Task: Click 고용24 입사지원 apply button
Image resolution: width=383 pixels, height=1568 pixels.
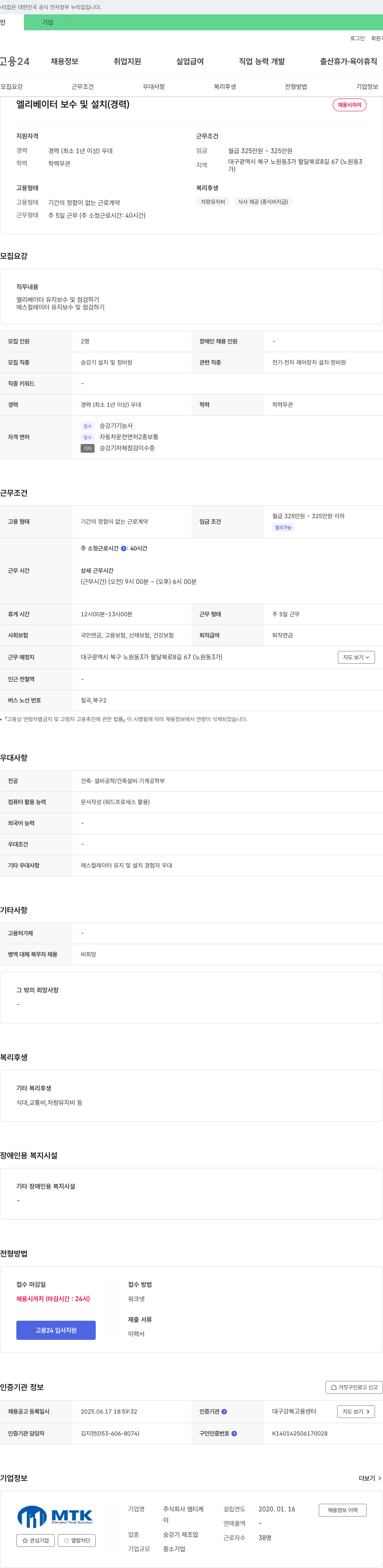Action: coord(56,1330)
